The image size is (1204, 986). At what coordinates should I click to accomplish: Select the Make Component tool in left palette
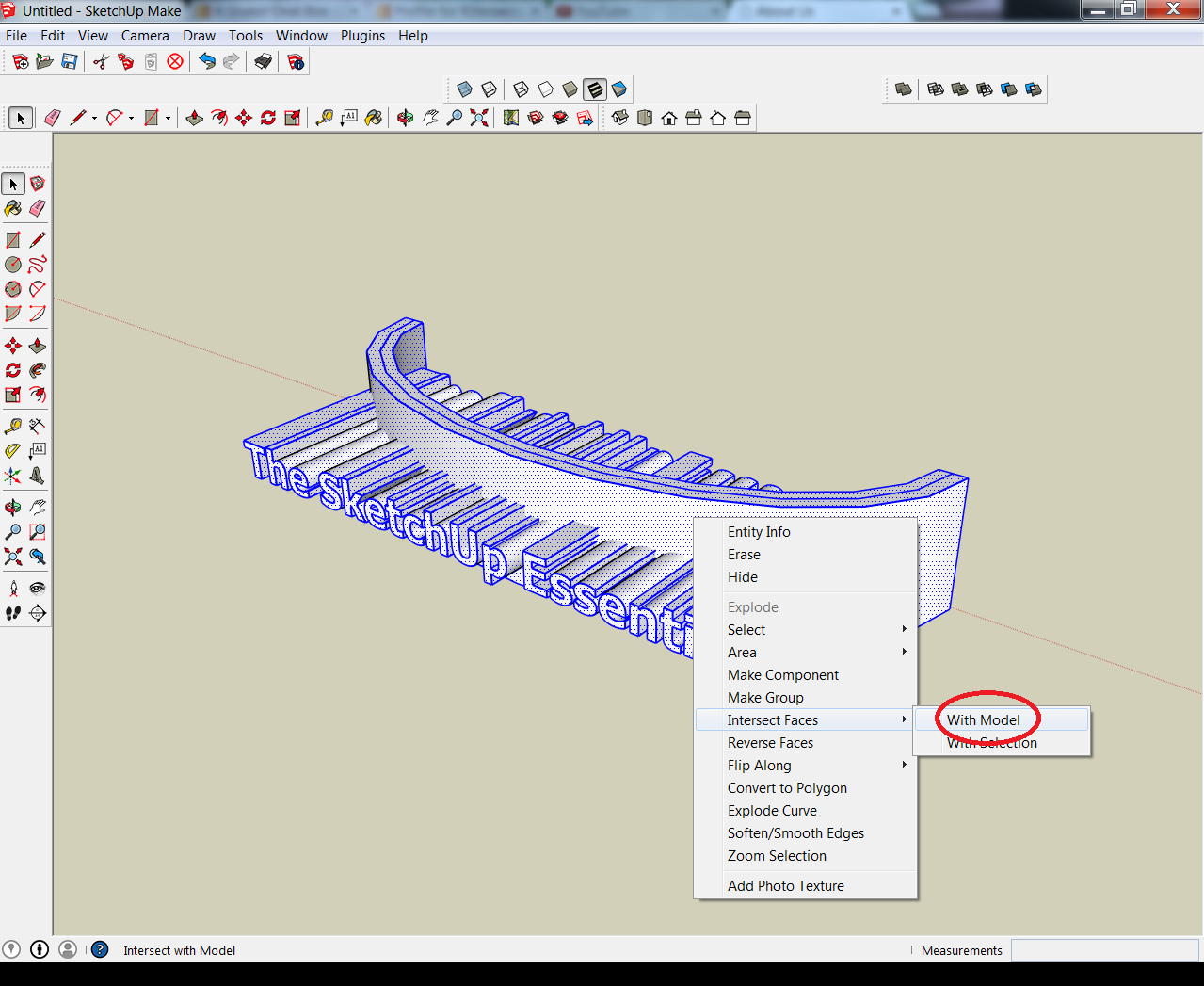pos(38,184)
